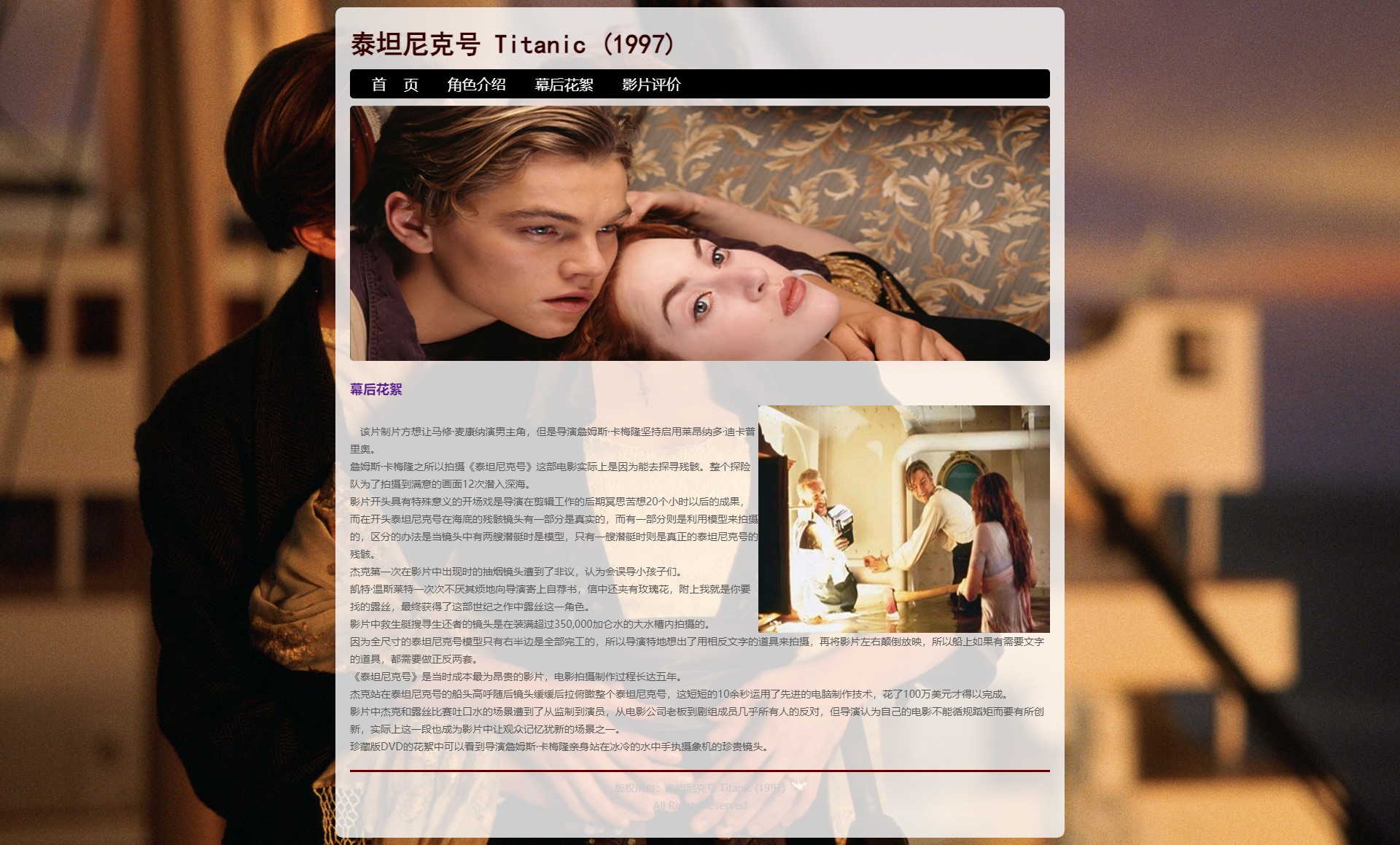Click the behind-the-scenes filming photo

click(x=904, y=518)
